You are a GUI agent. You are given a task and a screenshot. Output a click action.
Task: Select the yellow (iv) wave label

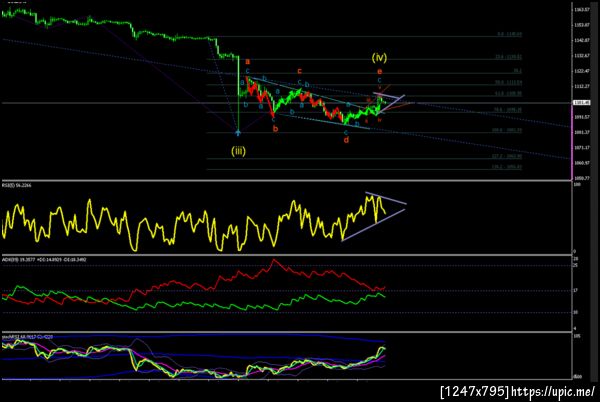coord(379,57)
